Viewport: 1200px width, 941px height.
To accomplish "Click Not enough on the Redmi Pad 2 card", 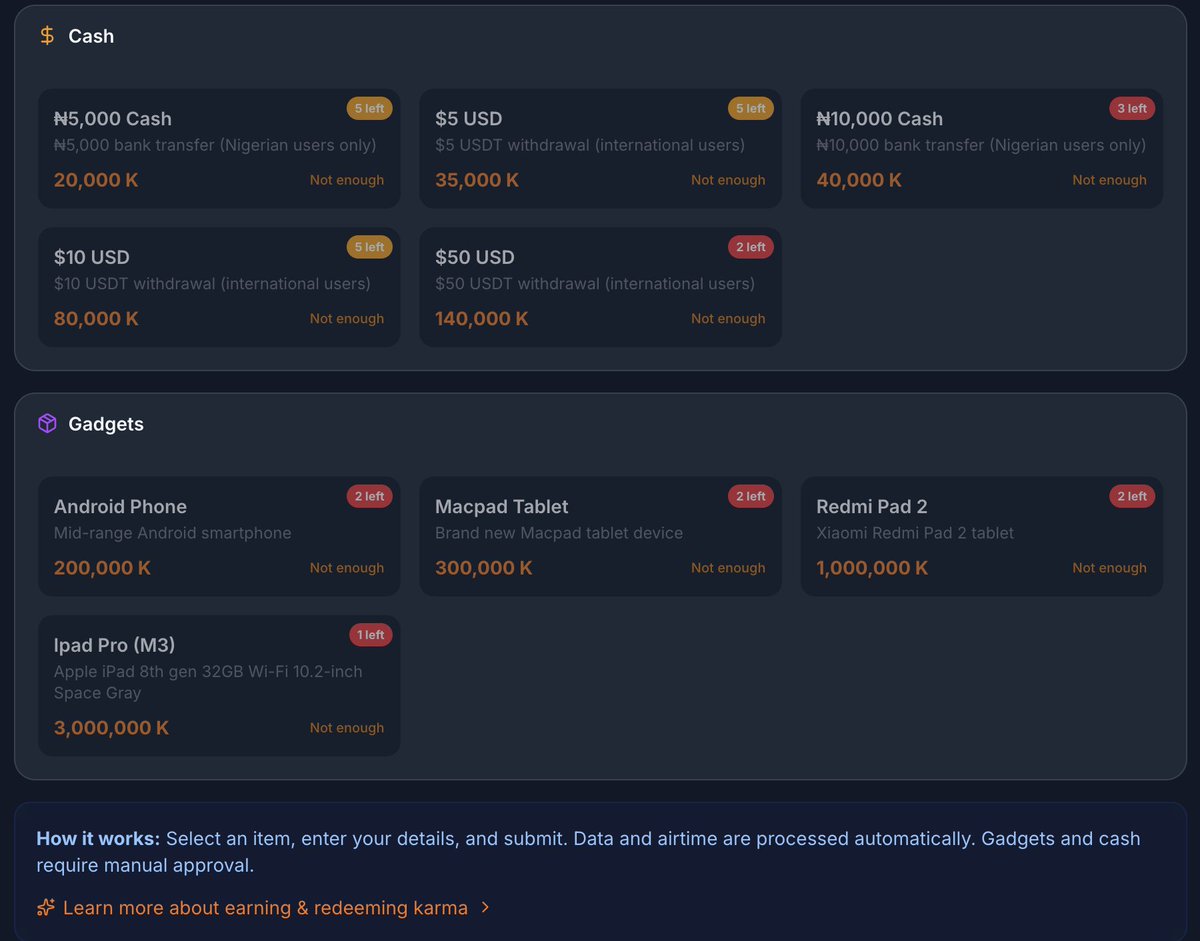I will coord(1110,568).
